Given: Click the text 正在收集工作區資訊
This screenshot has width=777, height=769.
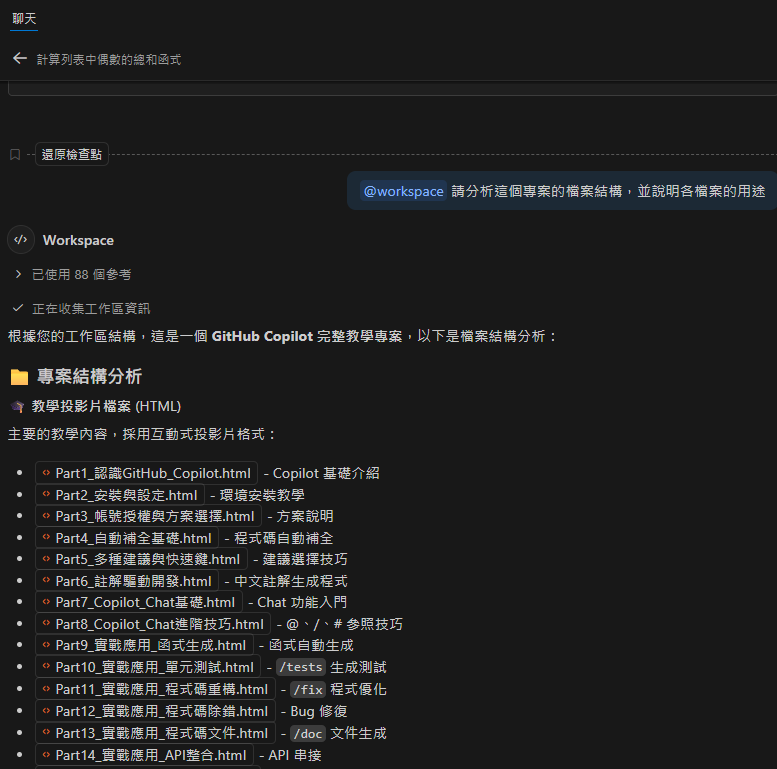Looking at the screenshot, I should tap(91, 309).
